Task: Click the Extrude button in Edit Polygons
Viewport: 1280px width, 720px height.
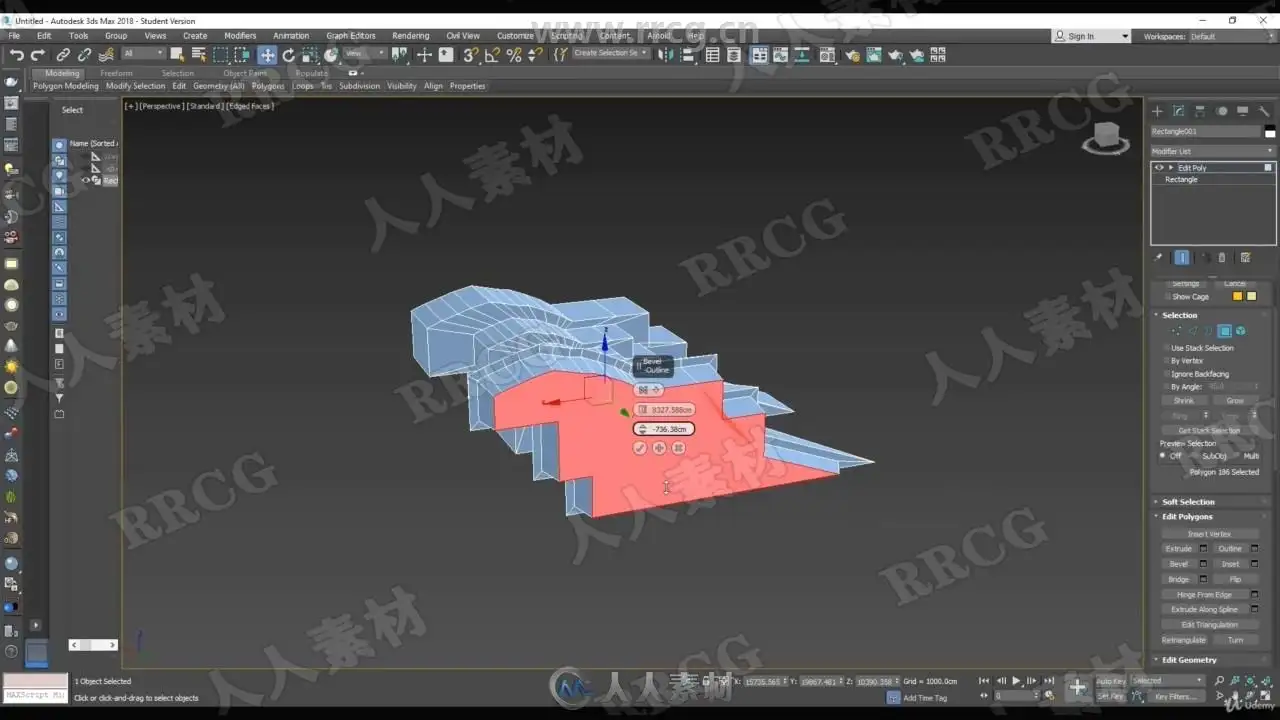Action: [x=1179, y=549]
